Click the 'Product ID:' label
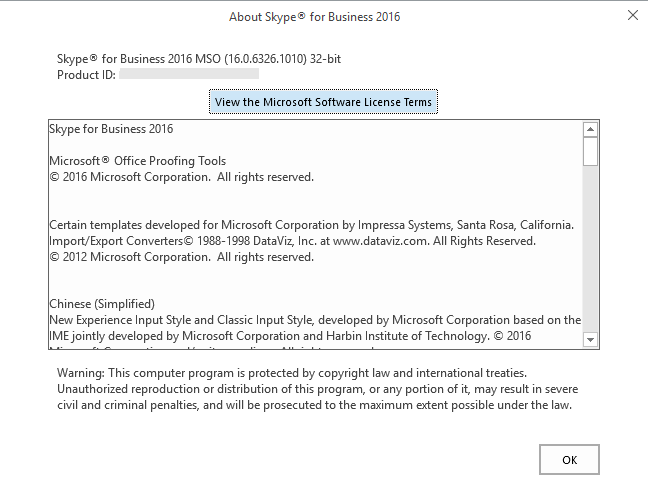The image size is (648, 499). point(86,75)
